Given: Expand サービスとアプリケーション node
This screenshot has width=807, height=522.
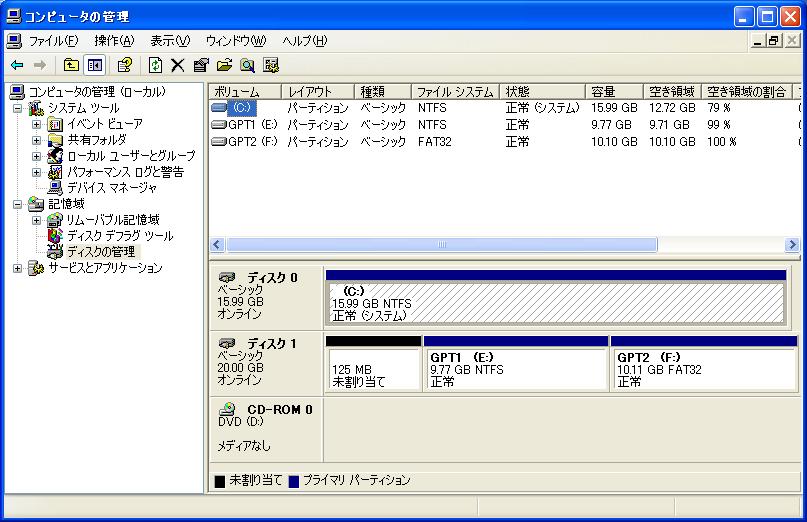Looking at the screenshot, I should (x=17, y=268).
